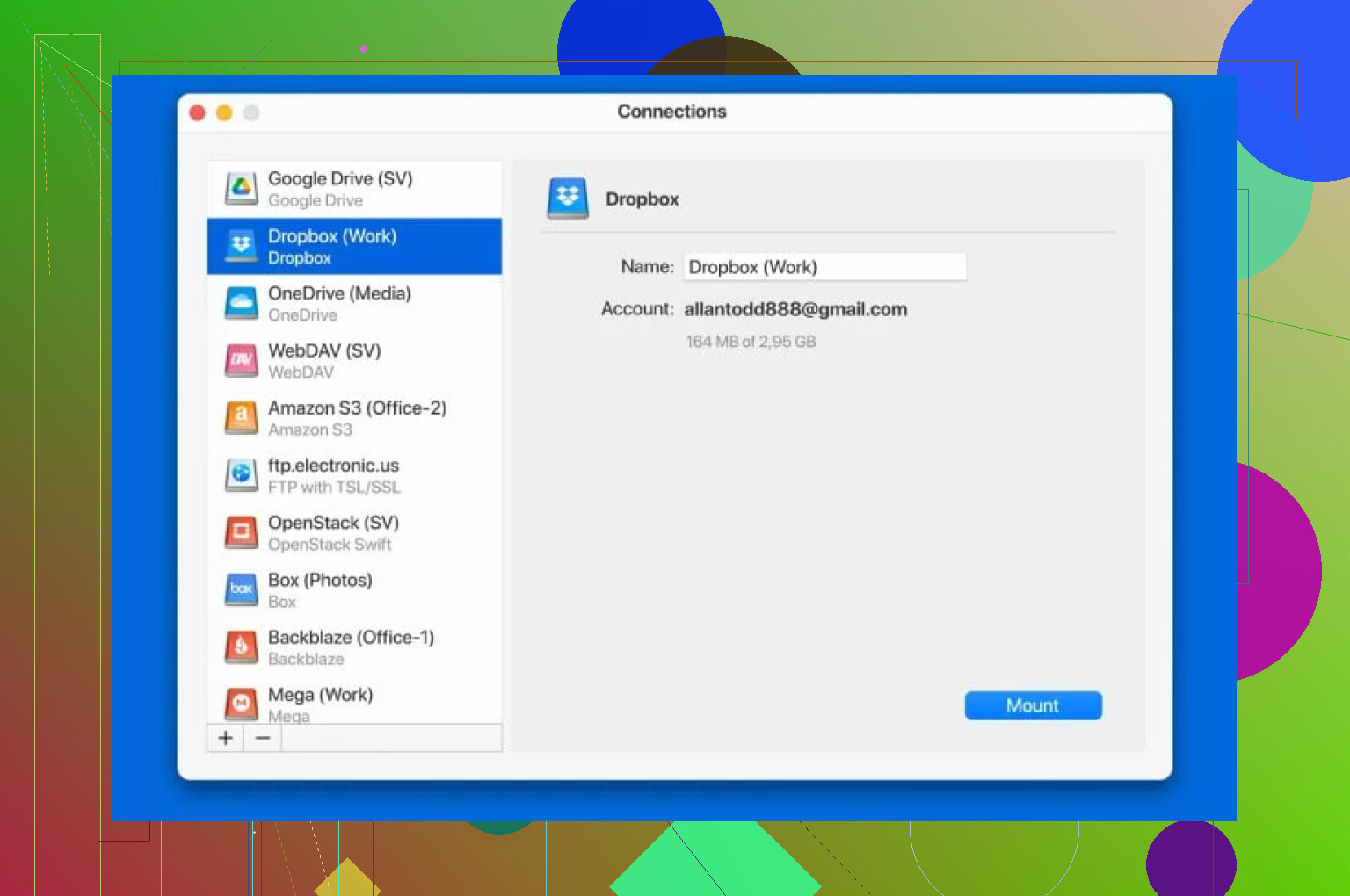The image size is (1350, 896).
Task: Click the Dropbox (Work) selected row label
Action: [x=332, y=236]
